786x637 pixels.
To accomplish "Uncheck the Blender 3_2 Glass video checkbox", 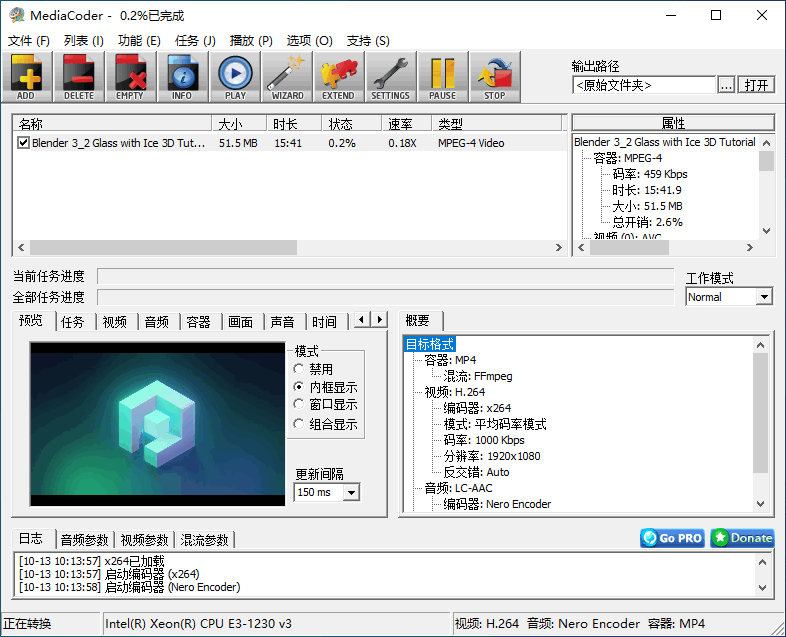I will [x=24, y=143].
